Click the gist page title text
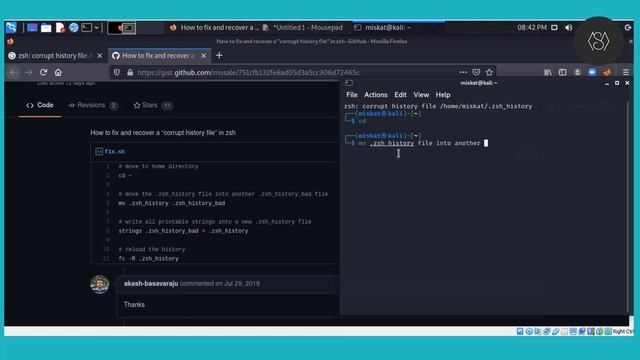This screenshot has height=360, width=640. point(163,133)
